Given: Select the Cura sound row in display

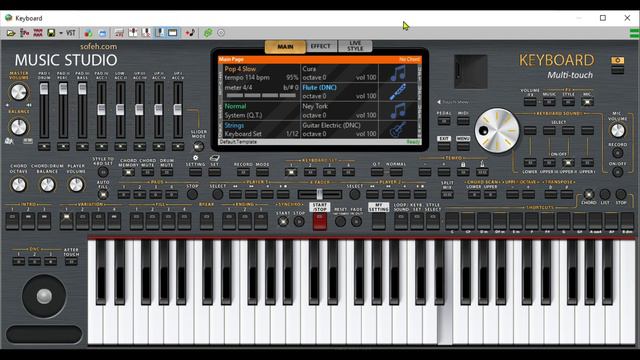Looking at the screenshot, I should (x=339, y=73).
